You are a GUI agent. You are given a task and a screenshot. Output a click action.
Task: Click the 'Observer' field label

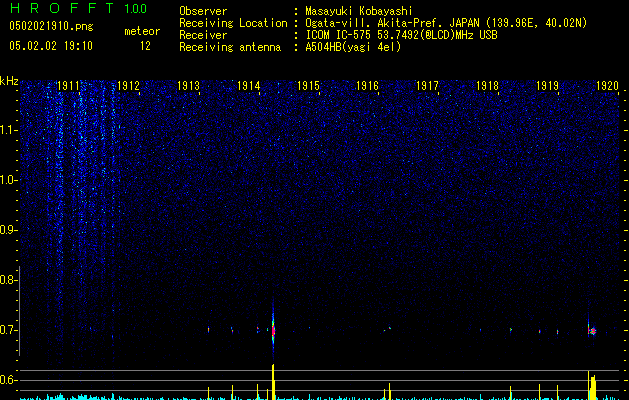point(203,11)
